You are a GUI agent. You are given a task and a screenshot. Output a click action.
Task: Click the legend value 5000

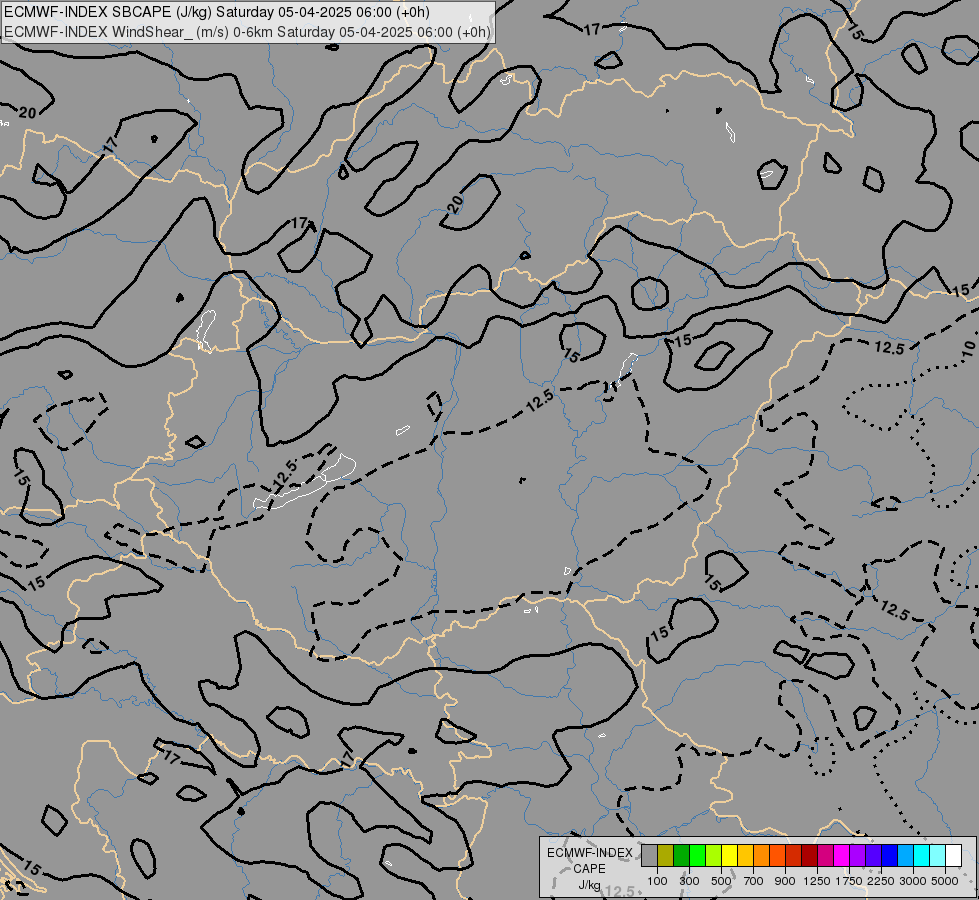pos(945,881)
